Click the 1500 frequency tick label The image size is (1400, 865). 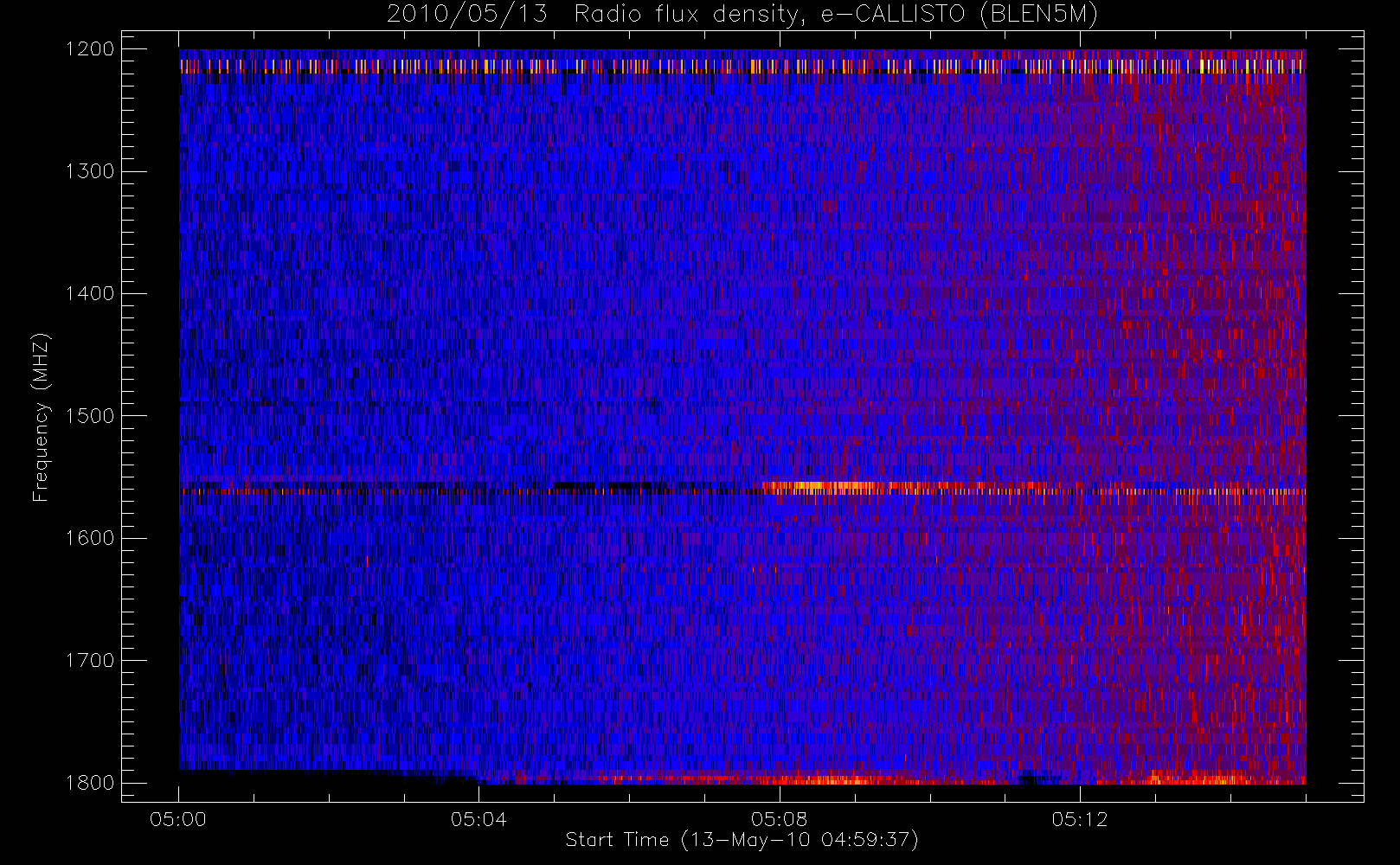point(89,416)
